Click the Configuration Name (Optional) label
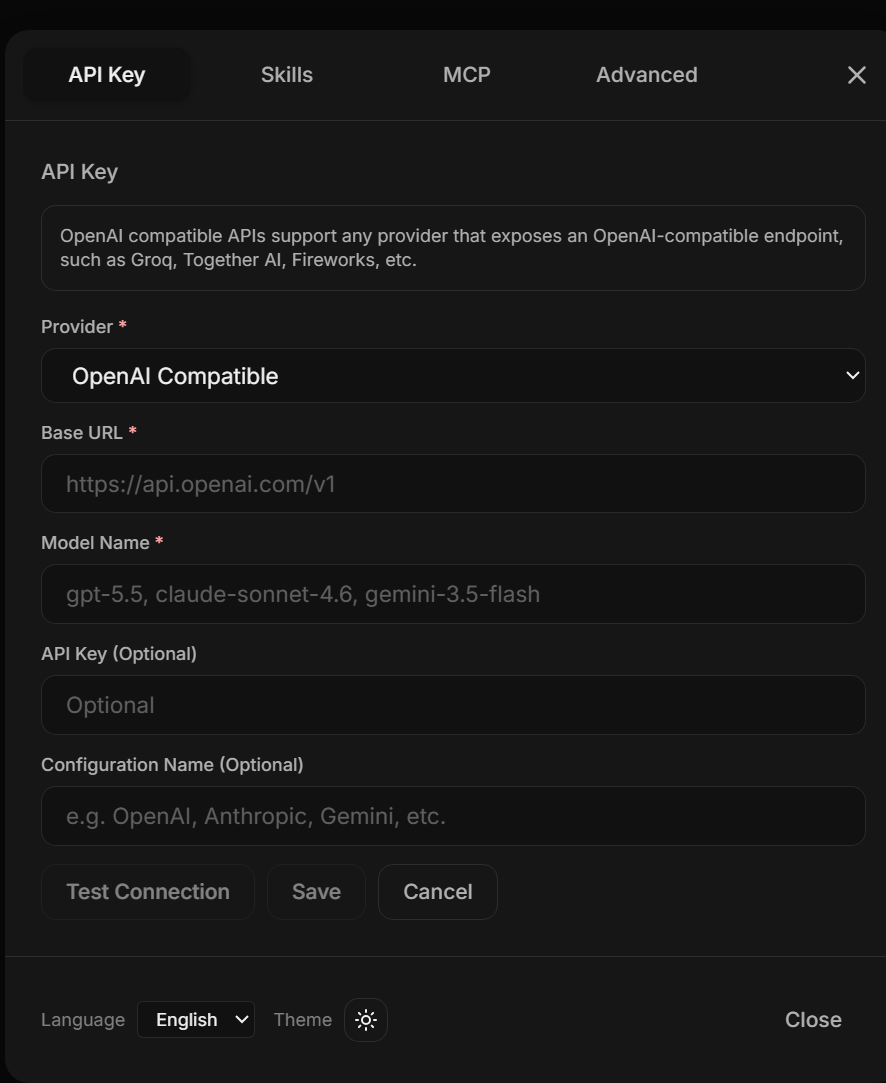886x1083 pixels. pyautogui.click(x=172, y=765)
